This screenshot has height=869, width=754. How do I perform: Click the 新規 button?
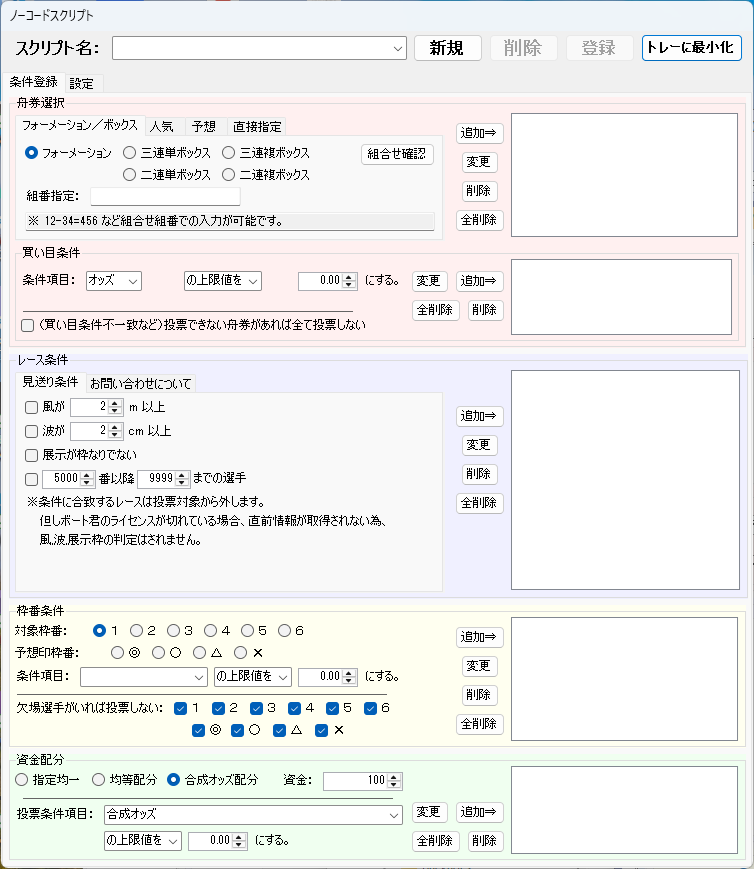point(447,48)
